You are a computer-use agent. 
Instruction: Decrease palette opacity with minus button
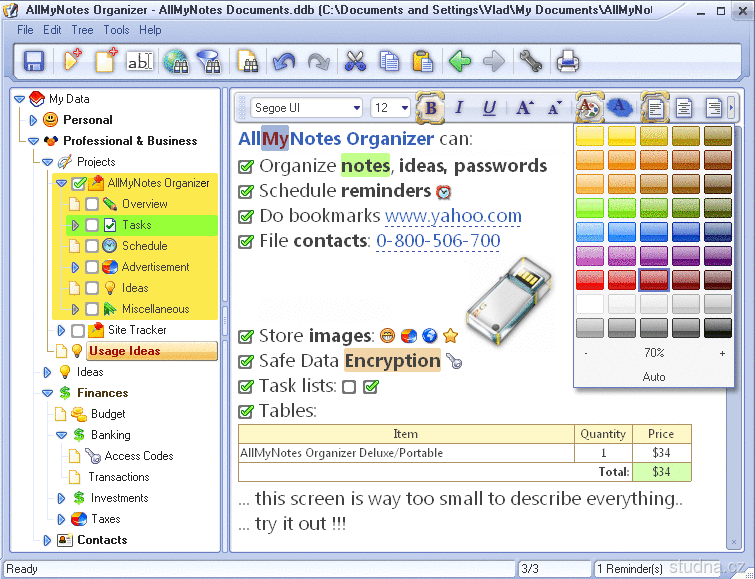586,353
